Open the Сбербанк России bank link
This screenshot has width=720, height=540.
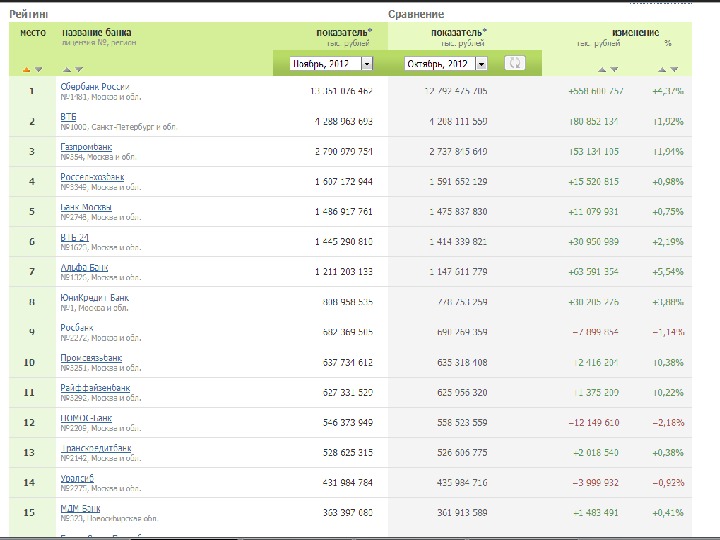(95, 87)
